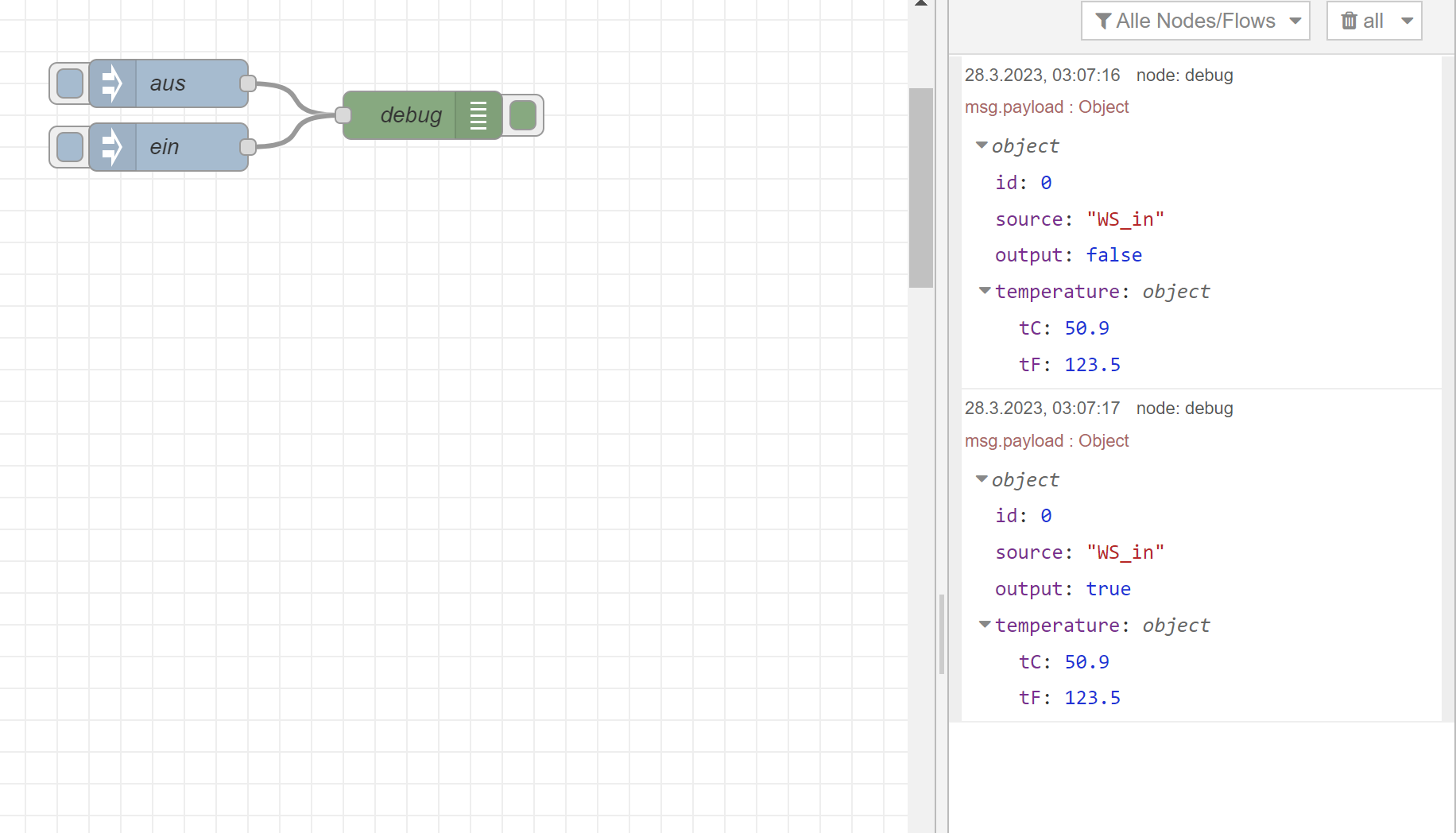Click the canvas scrollbar up arrow
The image size is (1456, 833).
coord(921,4)
